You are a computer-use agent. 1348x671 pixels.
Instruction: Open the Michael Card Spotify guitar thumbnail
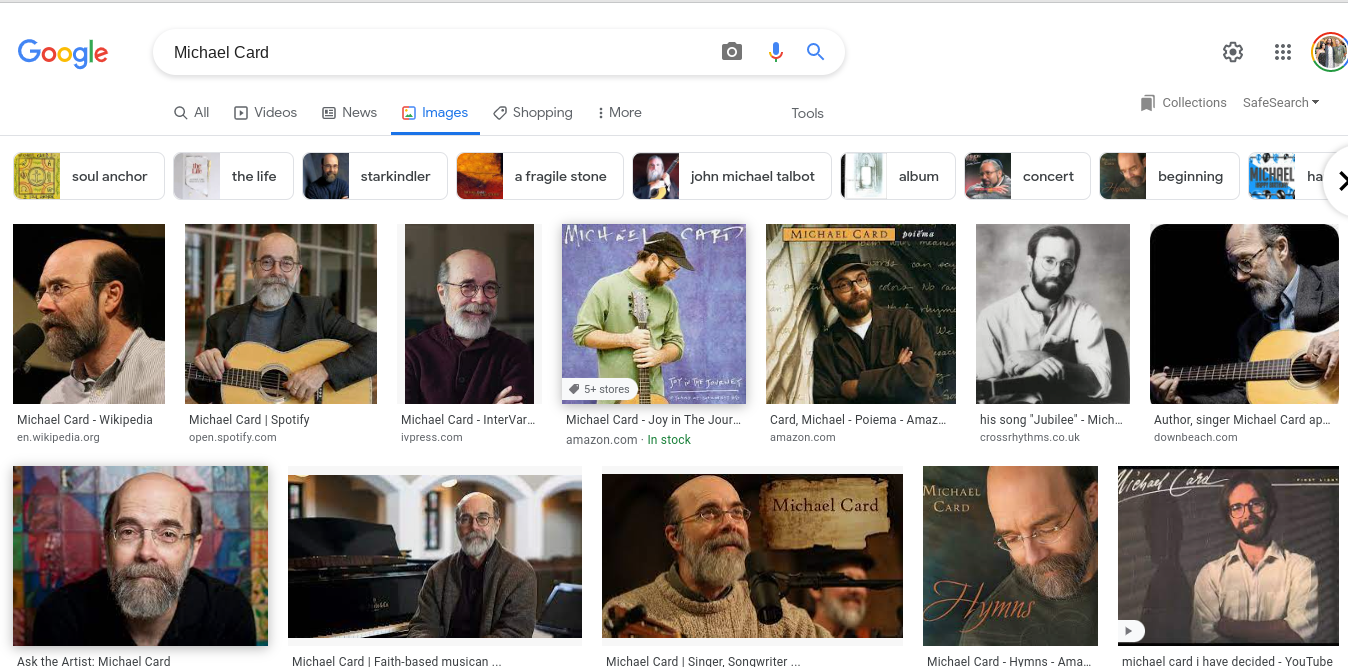click(281, 314)
